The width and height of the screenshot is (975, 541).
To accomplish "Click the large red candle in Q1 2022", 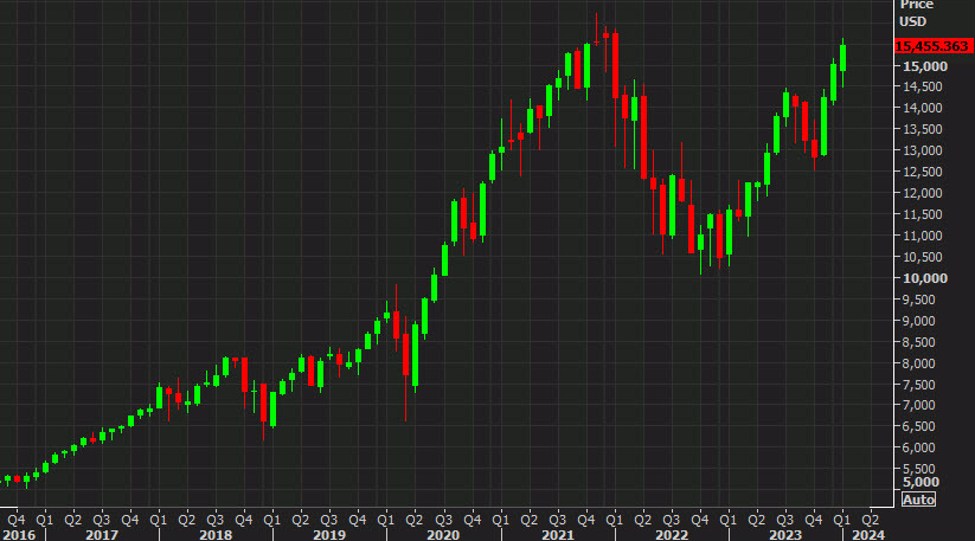I will click(615, 65).
